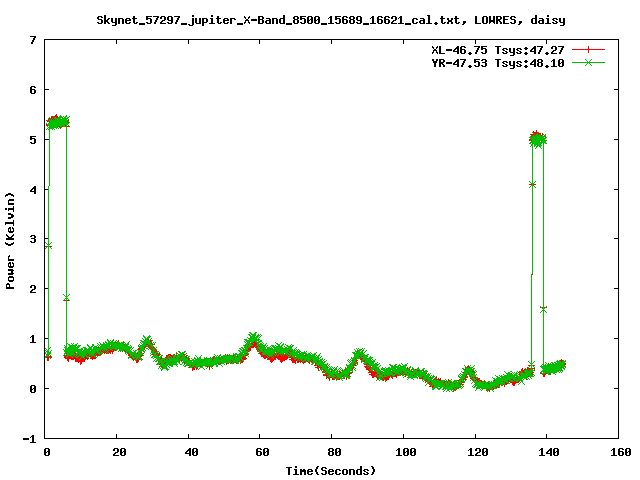Click the y-axis tick label 4

[33, 190]
